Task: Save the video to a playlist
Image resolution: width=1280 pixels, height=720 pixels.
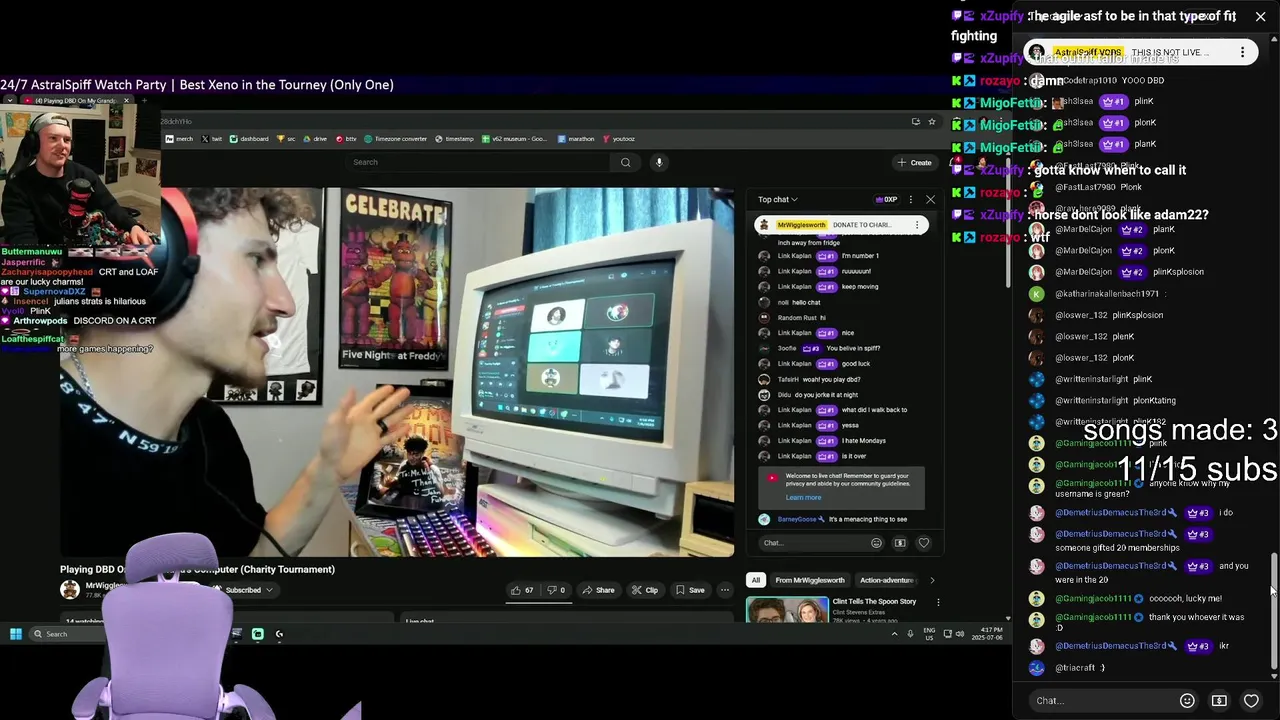Action: tap(690, 590)
